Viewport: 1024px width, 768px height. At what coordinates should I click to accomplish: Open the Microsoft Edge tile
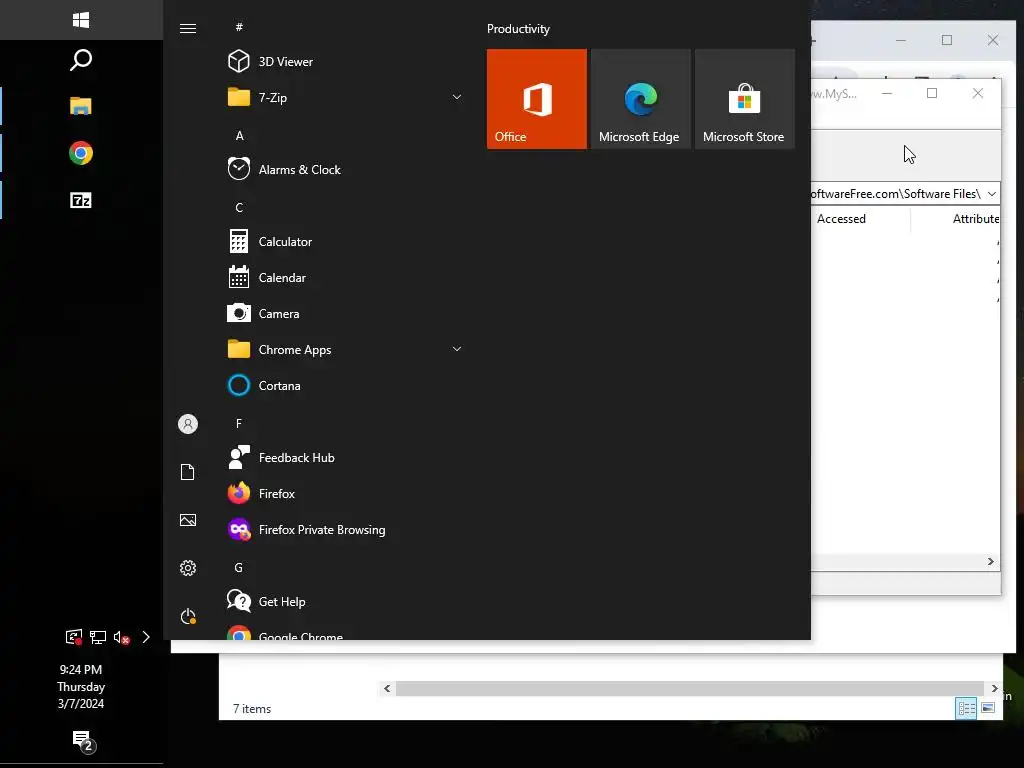point(641,99)
